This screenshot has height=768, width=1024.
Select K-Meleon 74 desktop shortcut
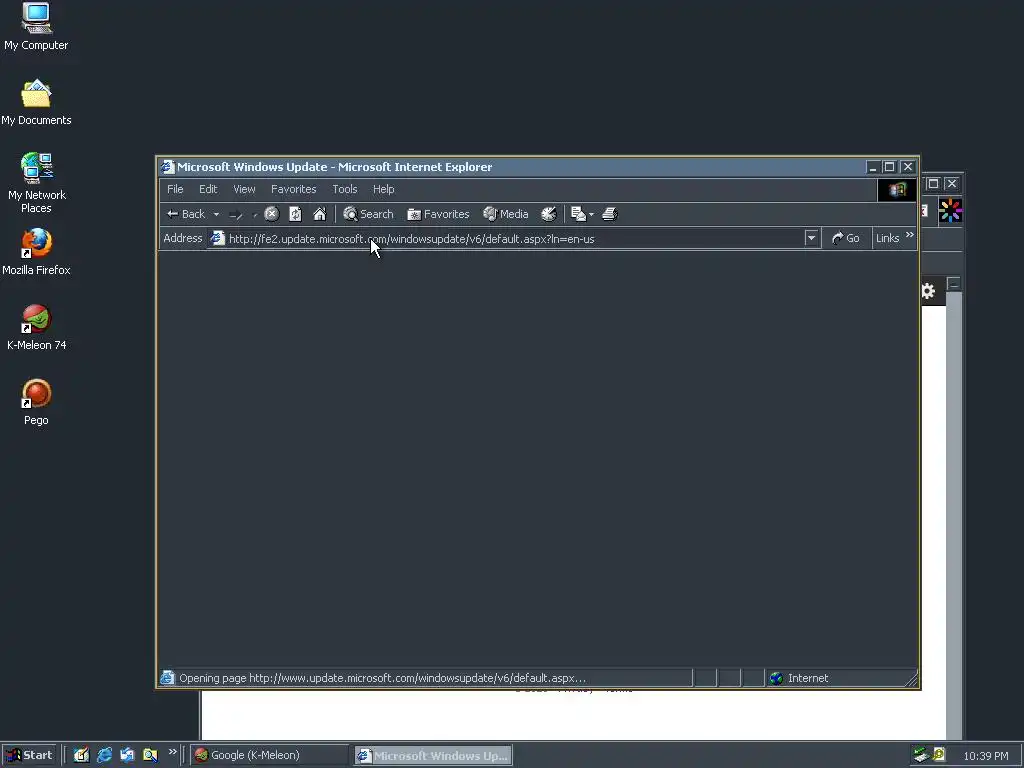tap(36, 328)
